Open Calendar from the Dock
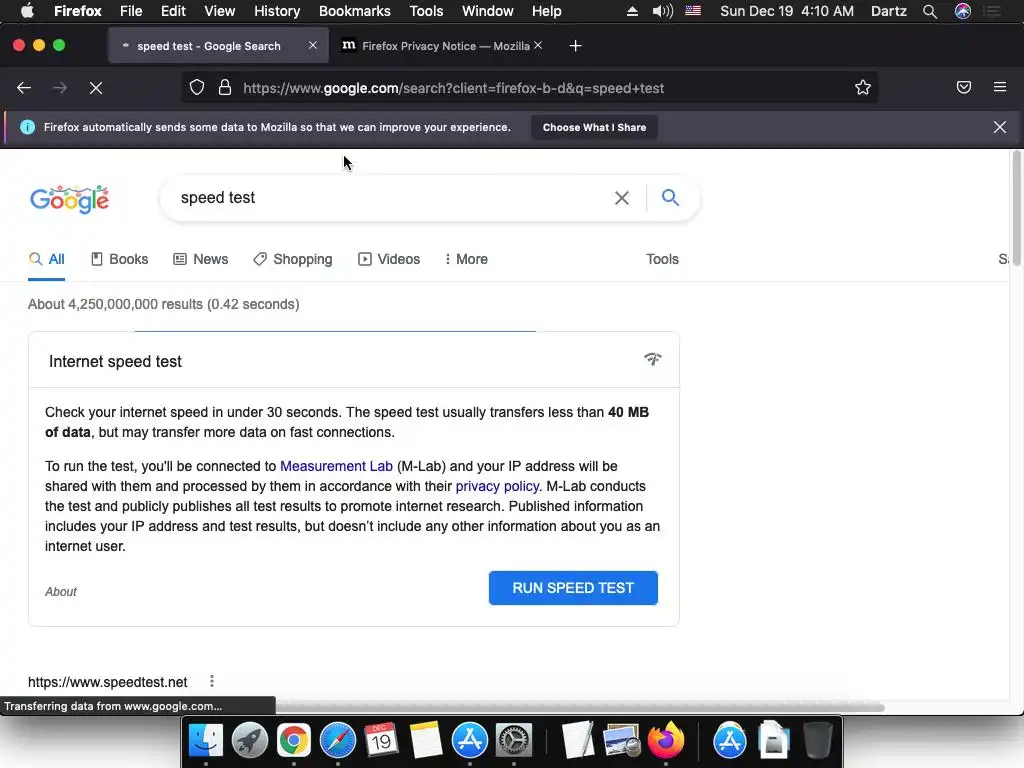 click(x=381, y=740)
